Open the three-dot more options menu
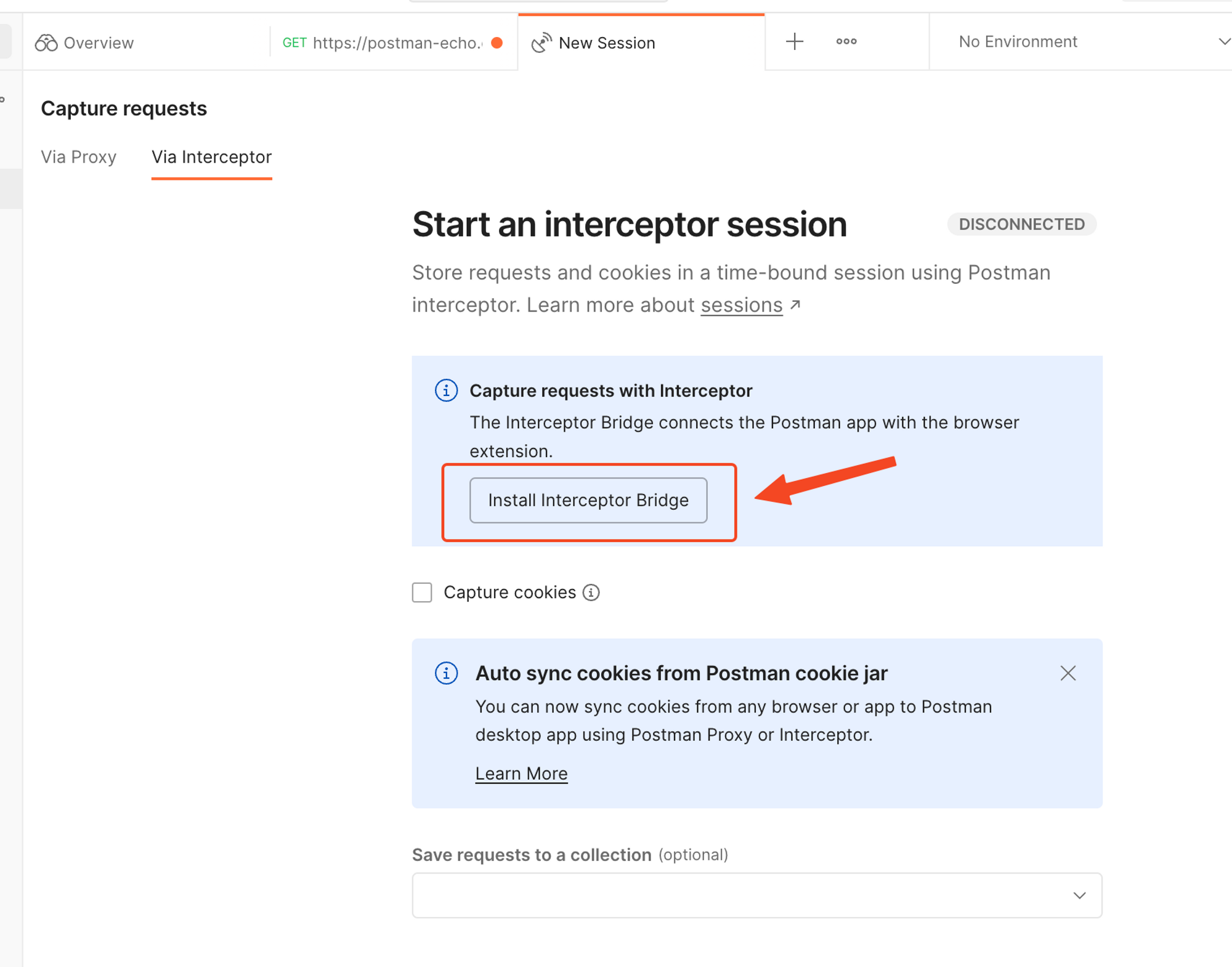The image size is (1232, 967). click(x=846, y=41)
